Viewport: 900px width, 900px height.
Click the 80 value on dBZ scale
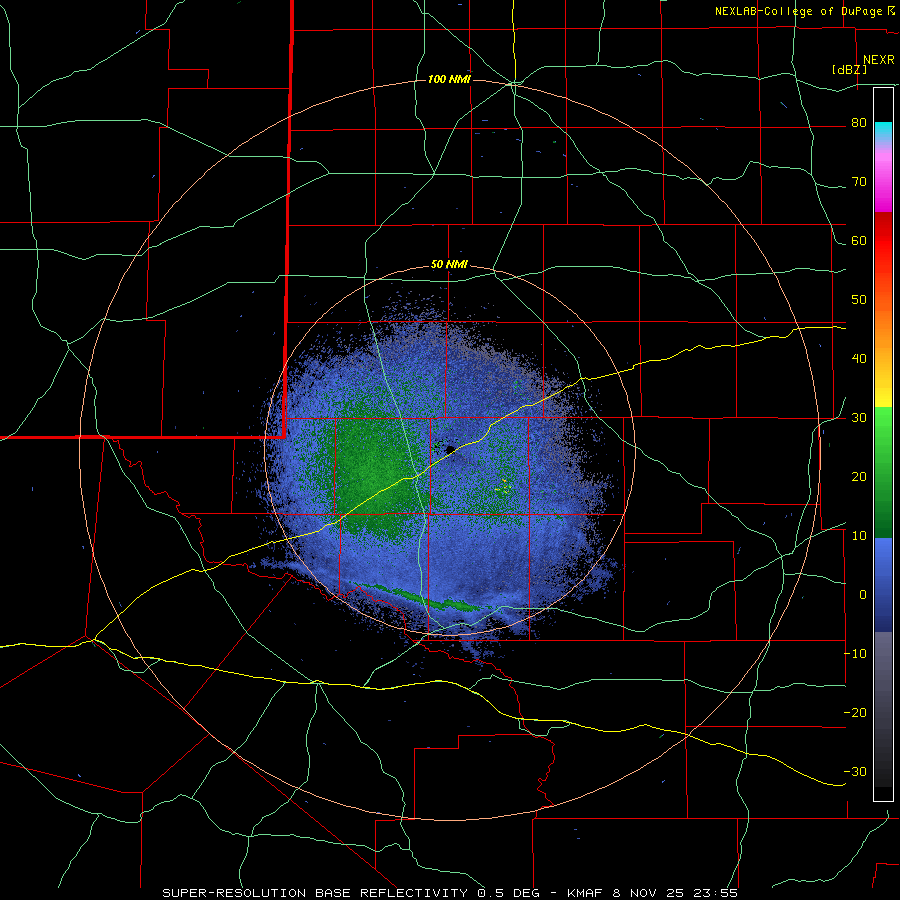click(859, 123)
